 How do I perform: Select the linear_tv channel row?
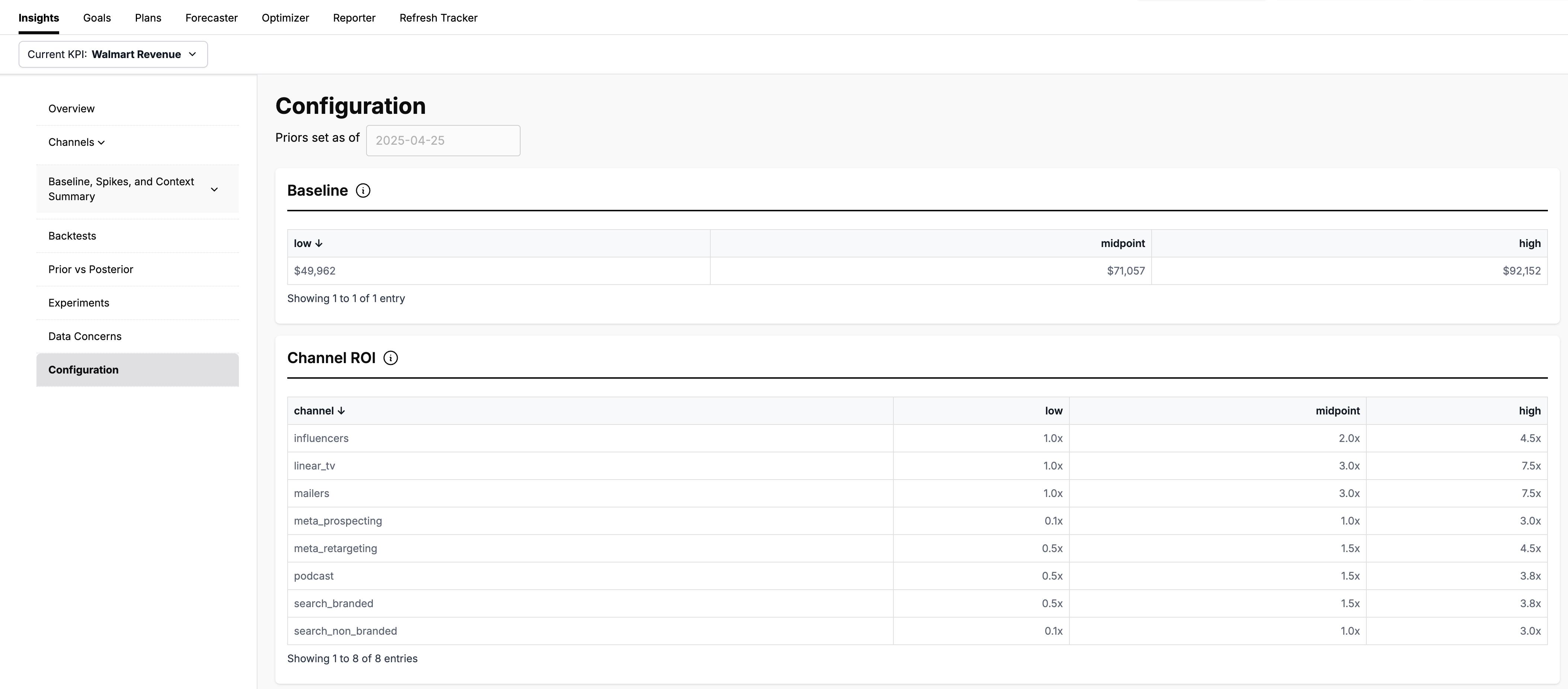315,466
